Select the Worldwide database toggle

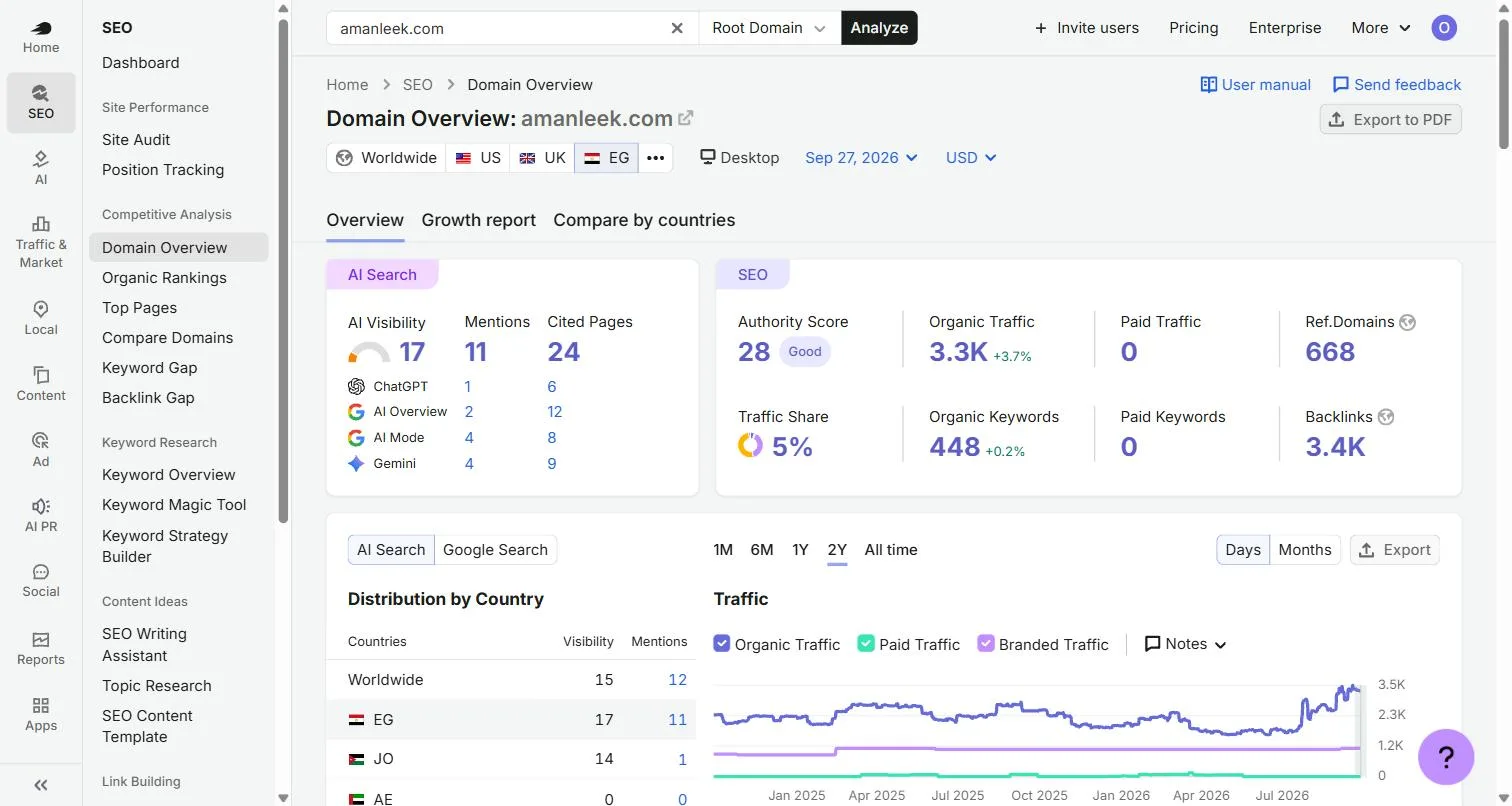coord(386,158)
